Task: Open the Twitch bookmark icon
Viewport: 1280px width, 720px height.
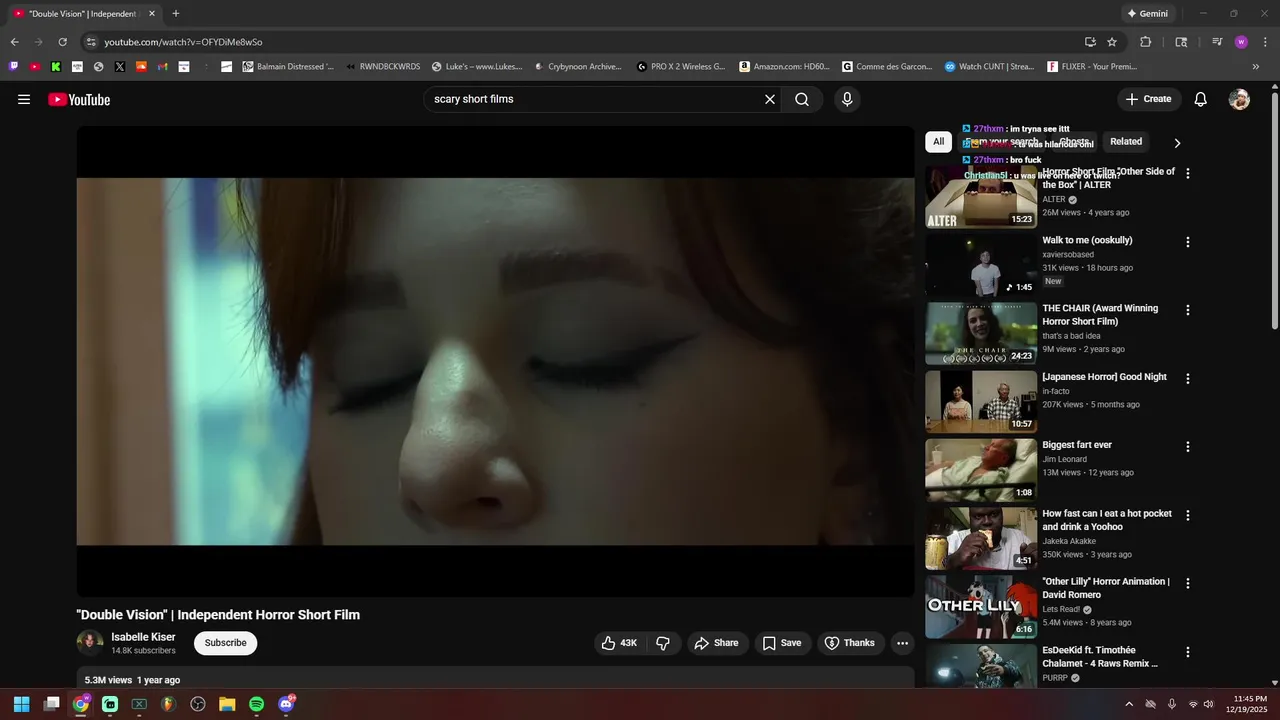Action: coord(14,66)
